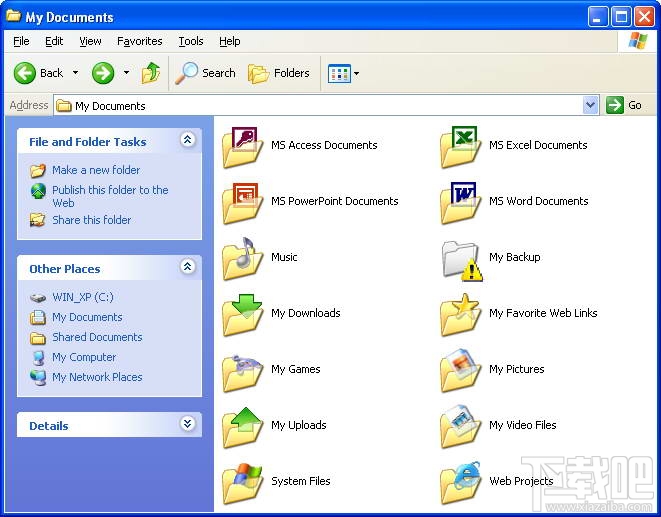Select the MS PowerPoint Documents folder icon
This screenshot has height=517, width=661.
click(x=242, y=202)
